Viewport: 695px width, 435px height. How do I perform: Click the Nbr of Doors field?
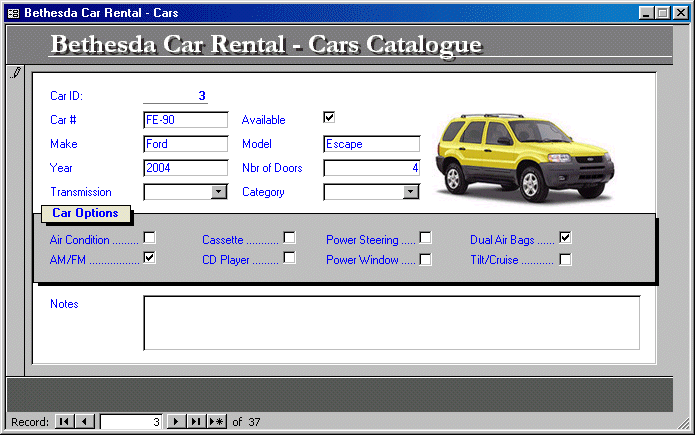coord(371,168)
